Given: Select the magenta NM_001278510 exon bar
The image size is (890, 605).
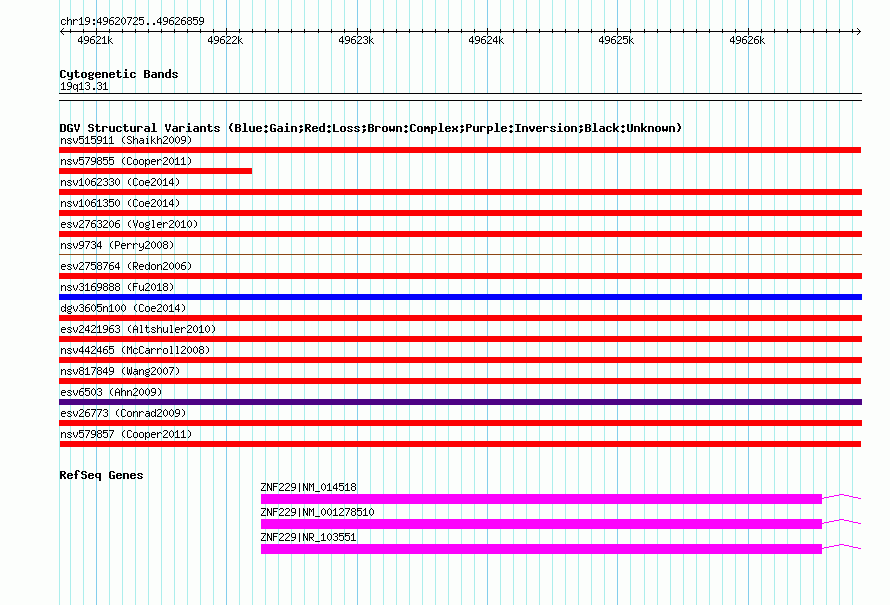Looking at the screenshot, I should coord(541,524).
